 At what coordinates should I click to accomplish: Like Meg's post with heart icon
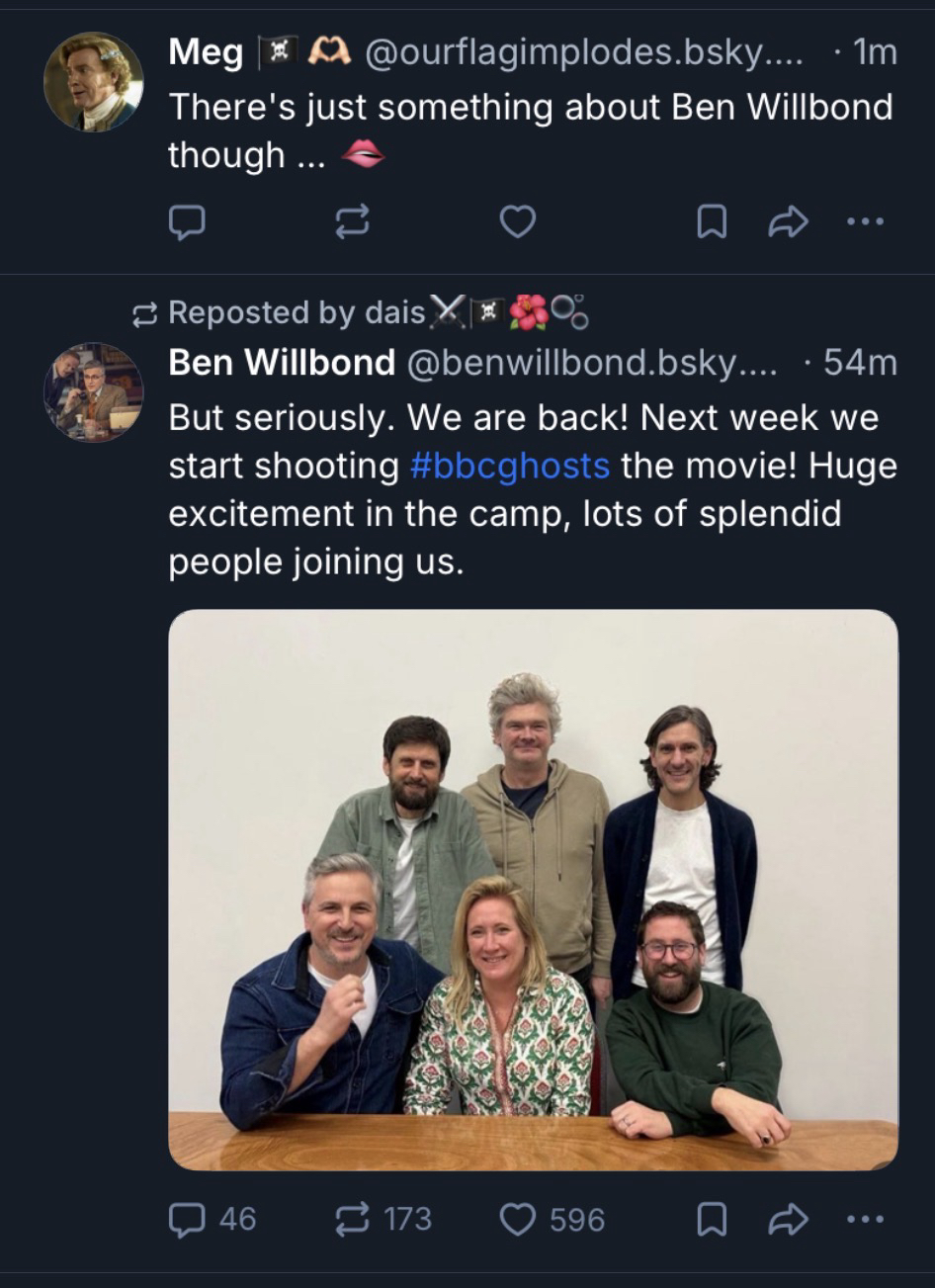(x=517, y=222)
